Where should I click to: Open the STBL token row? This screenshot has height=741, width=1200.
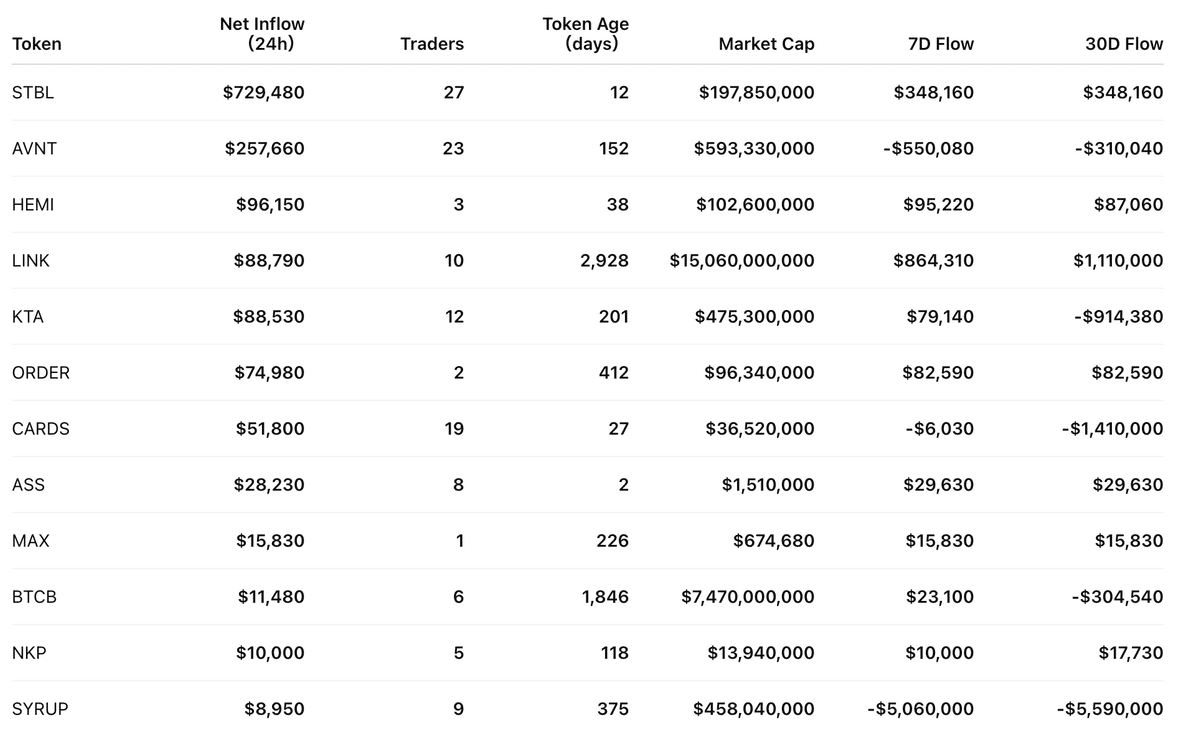(x=33, y=93)
